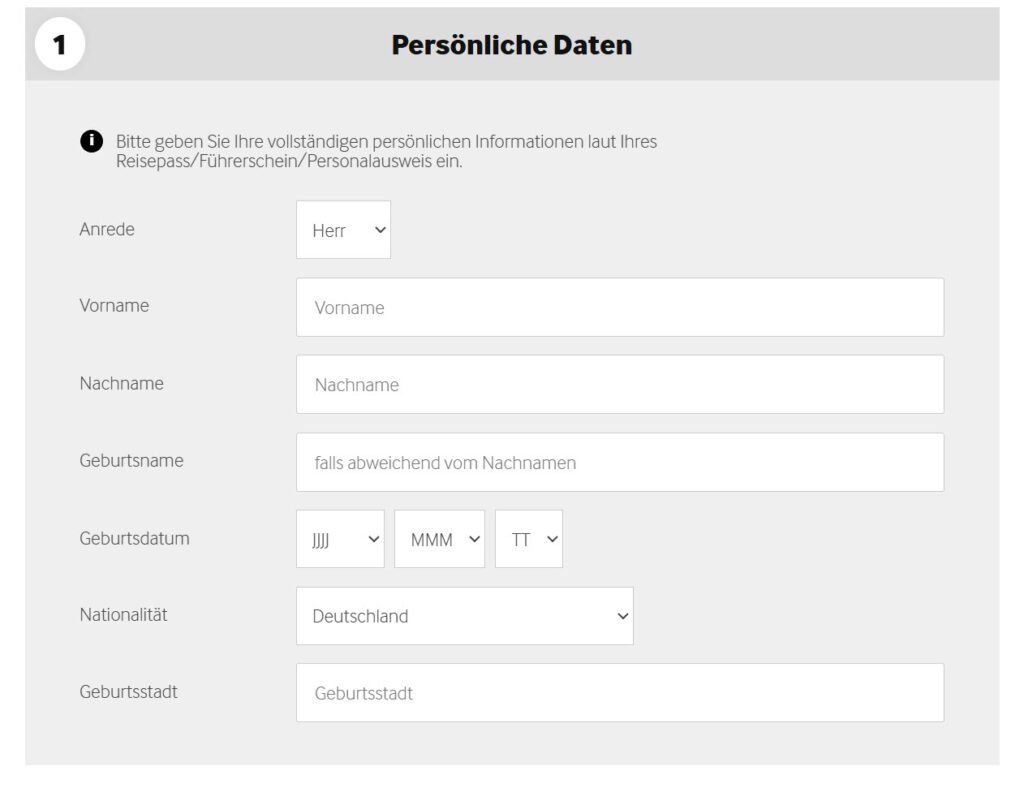Click the Persönliche Daten section header
Screen dimensions: 1024x788
click(x=511, y=46)
